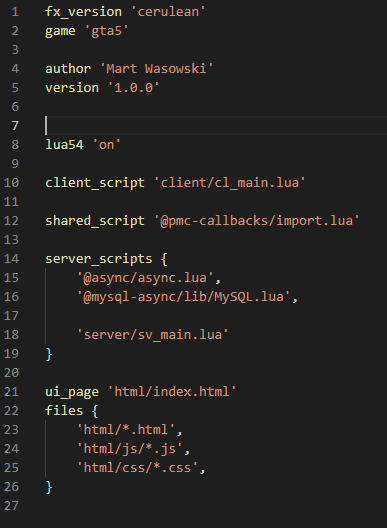Click the opening brace after files
This screenshot has width=387, height=528.
pyautogui.click(x=95, y=410)
